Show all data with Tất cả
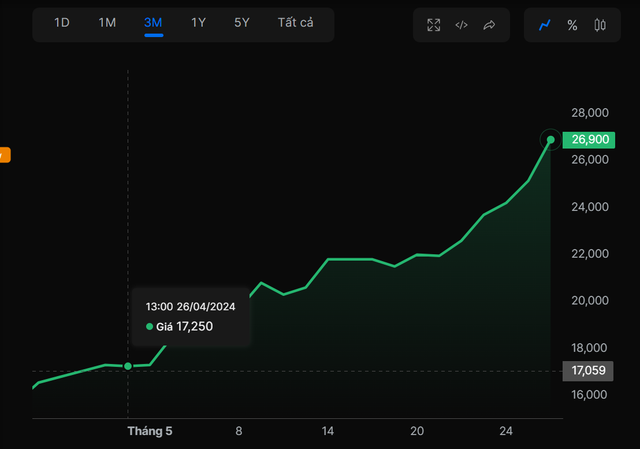This screenshot has height=449, width=640. click(x=296, y=23)
